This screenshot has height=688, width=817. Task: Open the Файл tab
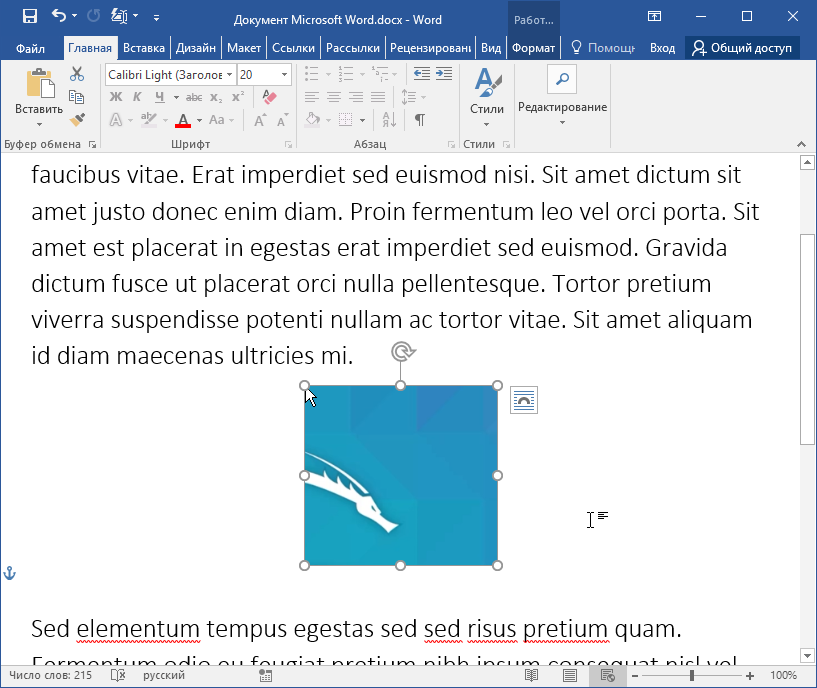point(30,48)
